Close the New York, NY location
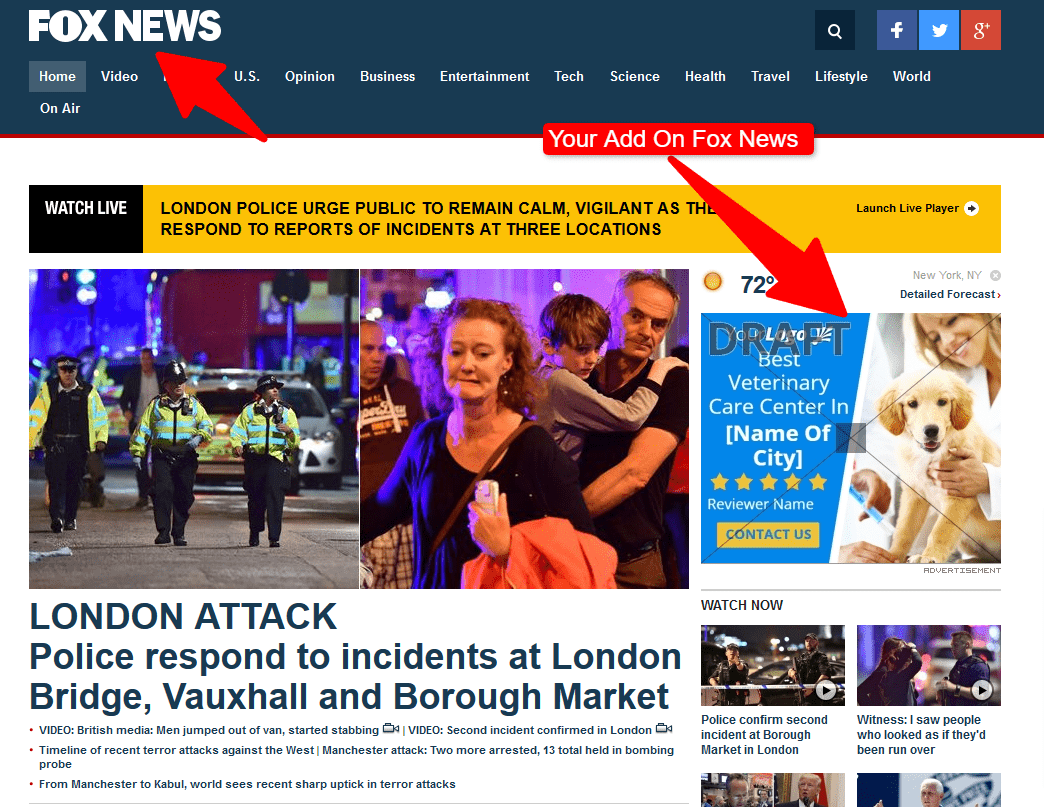Screen dimensions: 1044x807 (x=995, y=275)
